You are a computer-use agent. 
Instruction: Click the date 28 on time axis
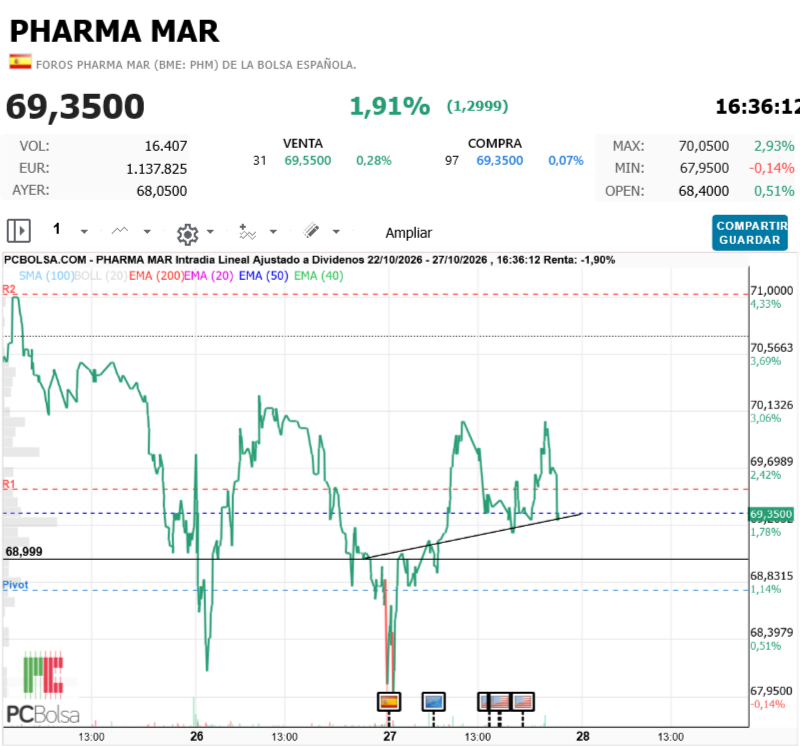pos(583,736)
